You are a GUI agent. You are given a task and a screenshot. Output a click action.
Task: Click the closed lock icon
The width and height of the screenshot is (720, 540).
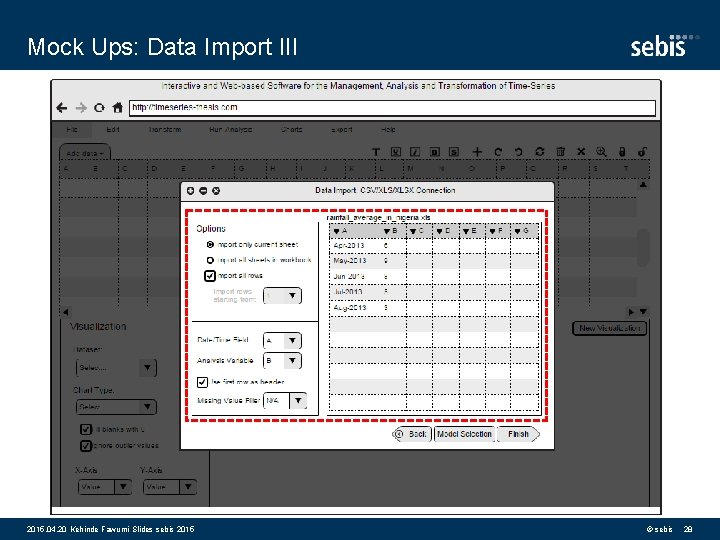(x=622, y=152)
